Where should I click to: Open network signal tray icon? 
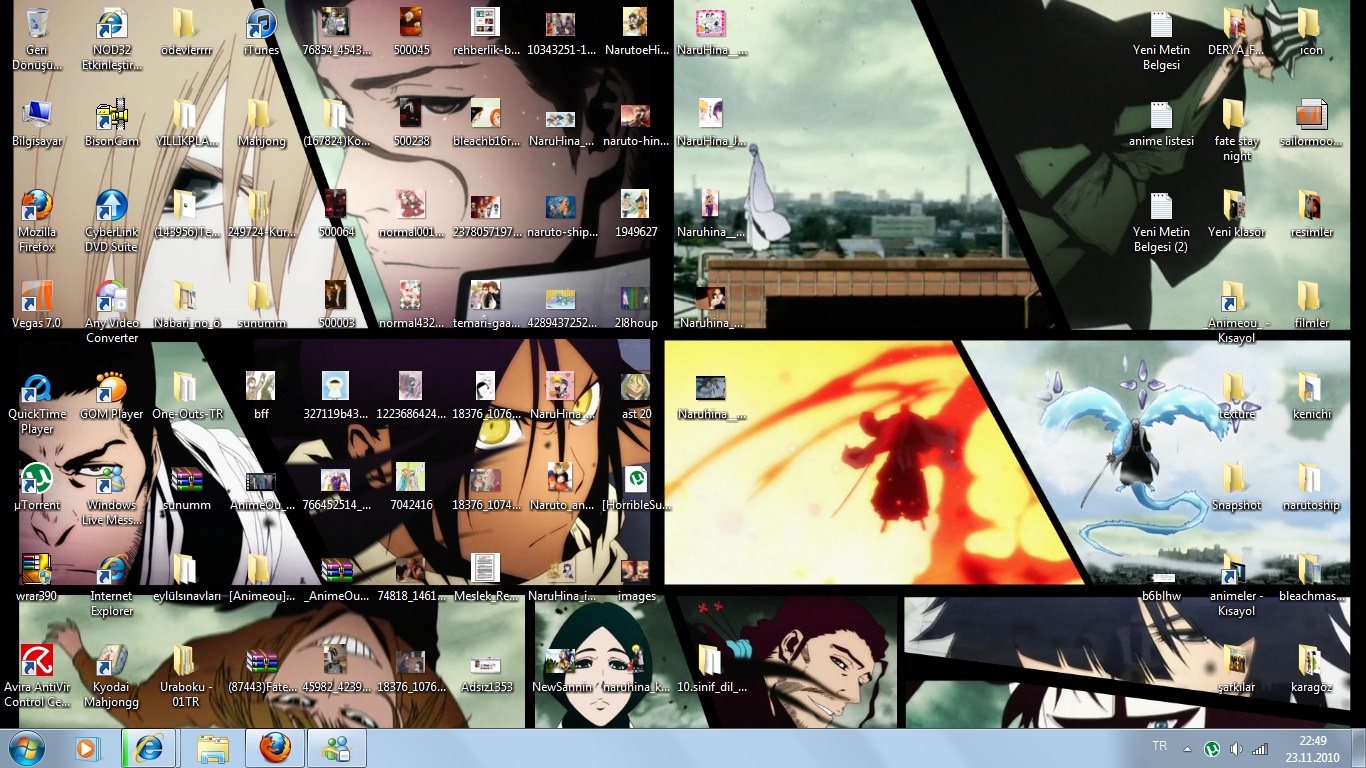[x=1260, y=748]
